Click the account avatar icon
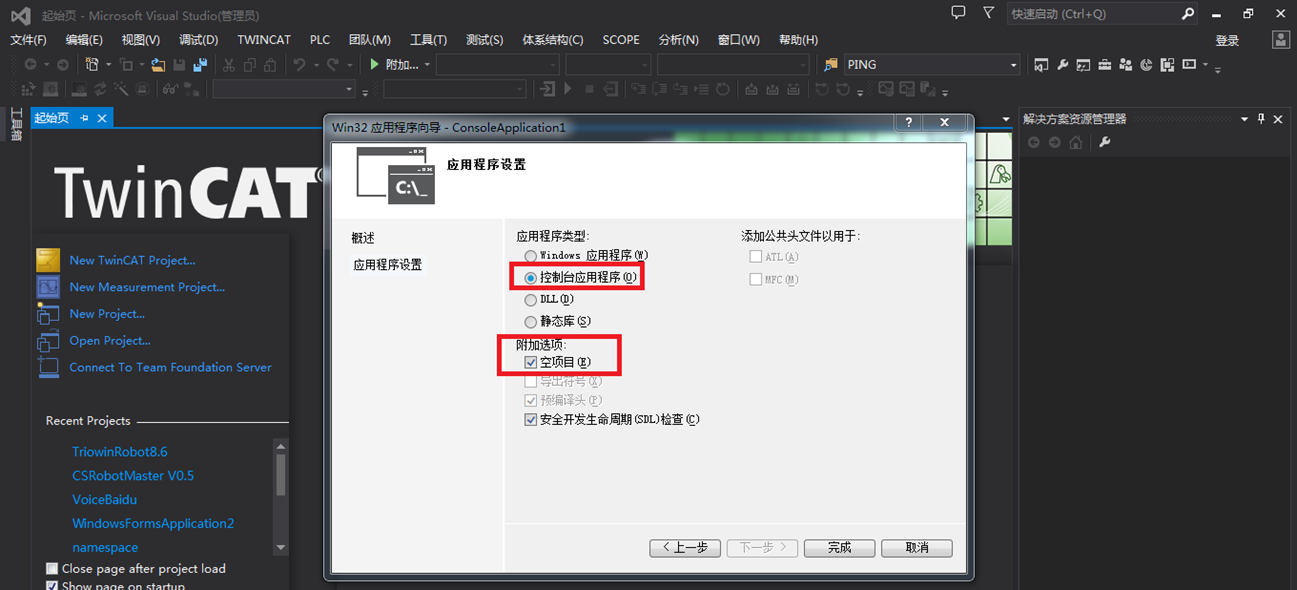The width and height of the screenshot is (1297, 590). coord(1282,39)
